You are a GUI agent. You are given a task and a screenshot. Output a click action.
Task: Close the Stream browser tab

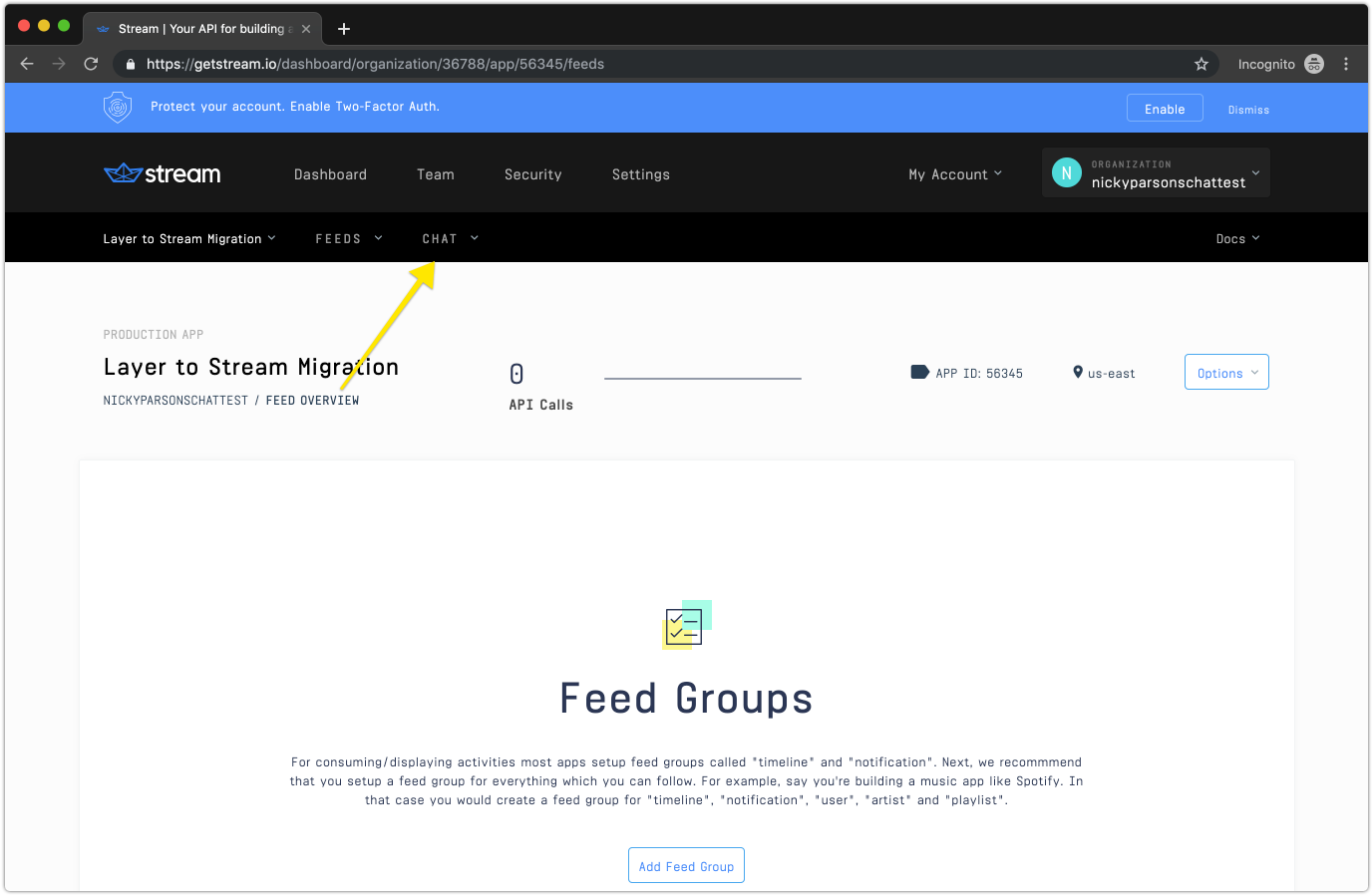coord(306,29)
